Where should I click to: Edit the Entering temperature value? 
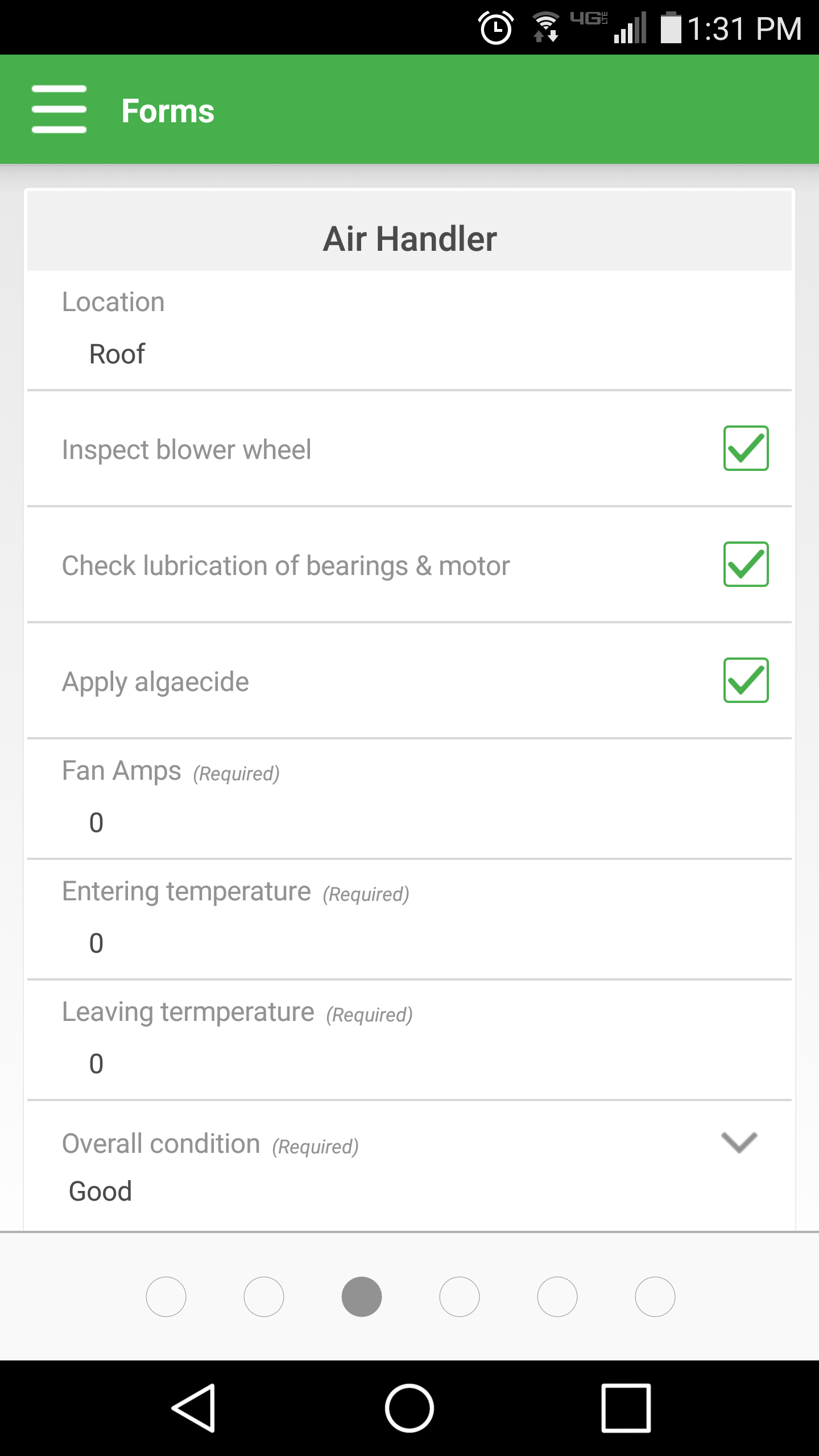pos(409,943)
